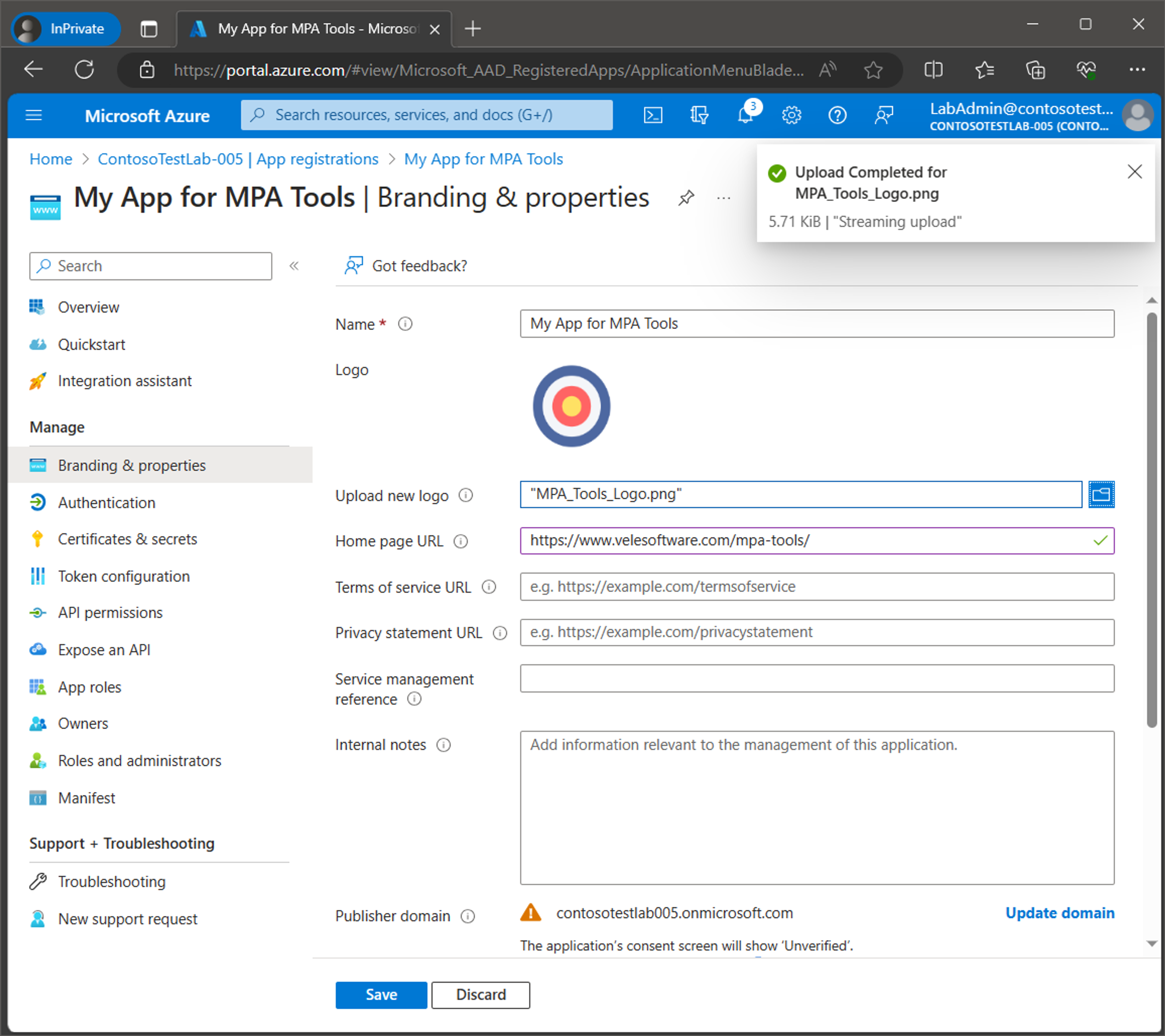Click the Name text field
1165x1036 pixels.
coord(817,323)
